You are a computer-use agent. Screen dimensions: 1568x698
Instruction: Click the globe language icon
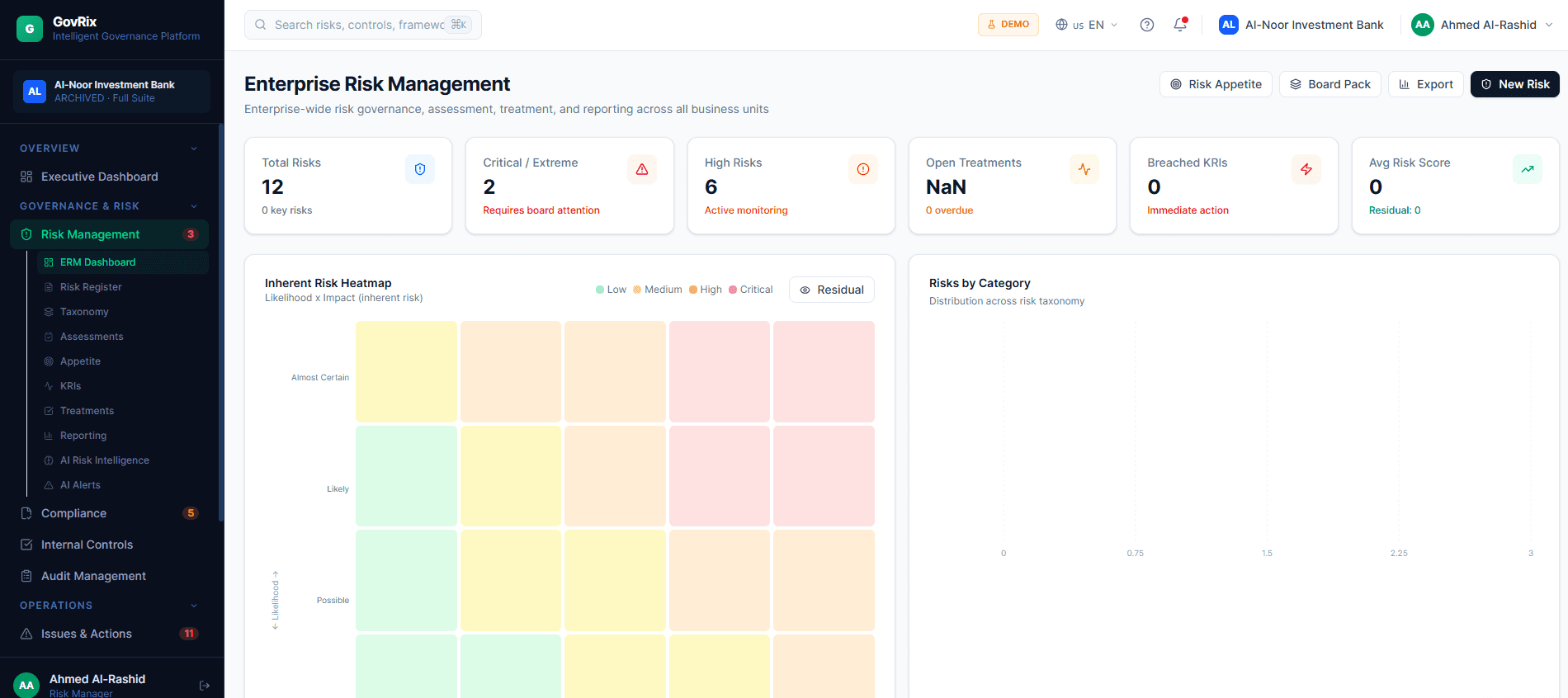[1062, 25]
